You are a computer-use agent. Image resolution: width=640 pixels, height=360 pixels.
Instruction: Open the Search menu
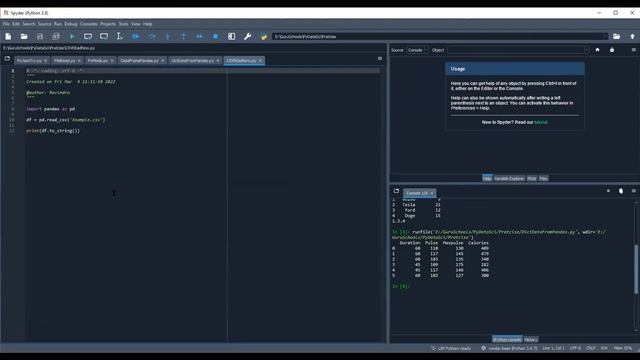point(29,24)
